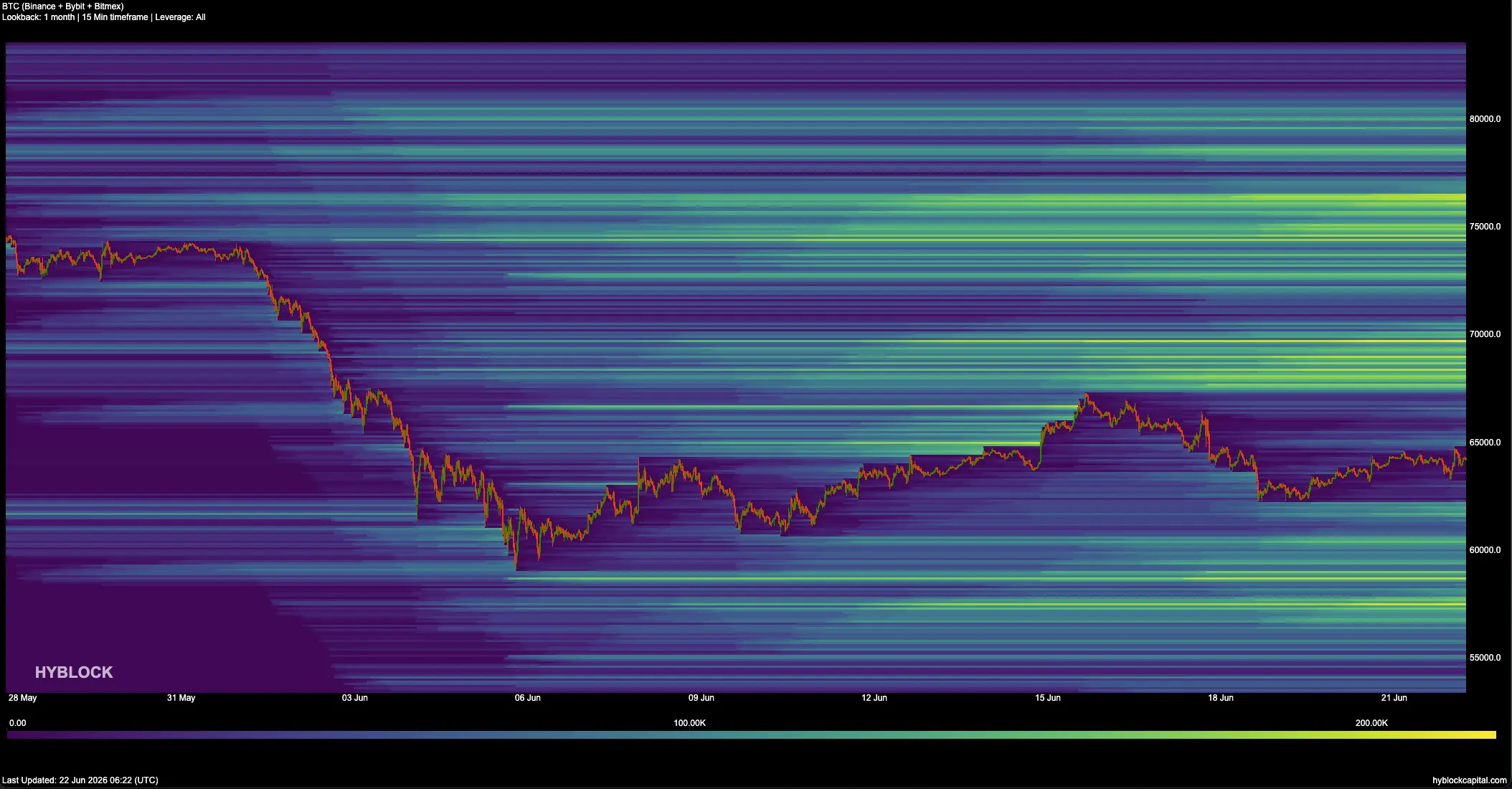The image size is (1512, 789).
Task: Click the 12 Jun date label
Action: click(874, 698)
